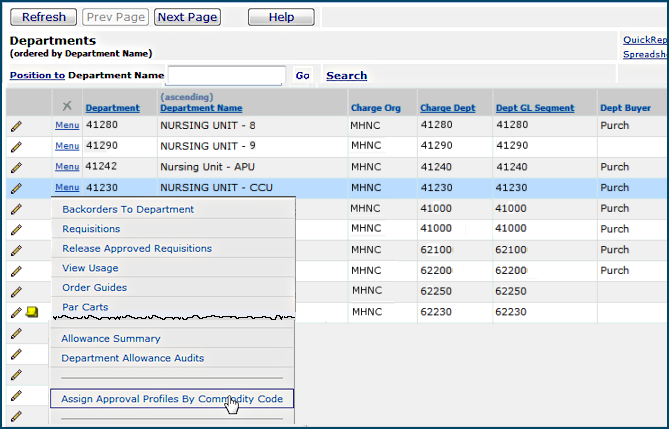Open Menu for department 41280
This screenshot has height=429, width=669.
pyautogui.click(x=67, y=126)
